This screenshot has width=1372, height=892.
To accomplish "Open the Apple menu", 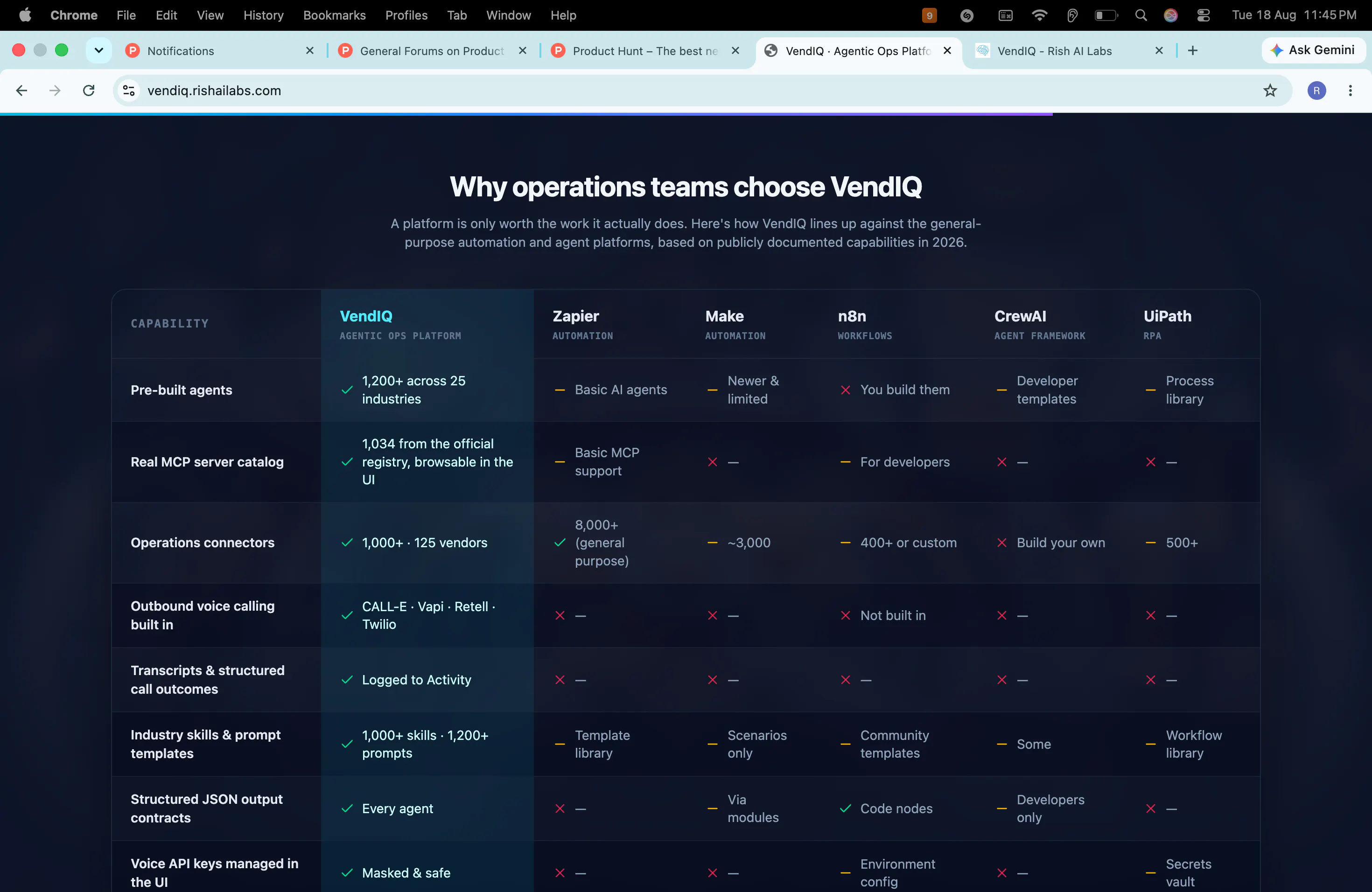I will [x=25, y=15].
